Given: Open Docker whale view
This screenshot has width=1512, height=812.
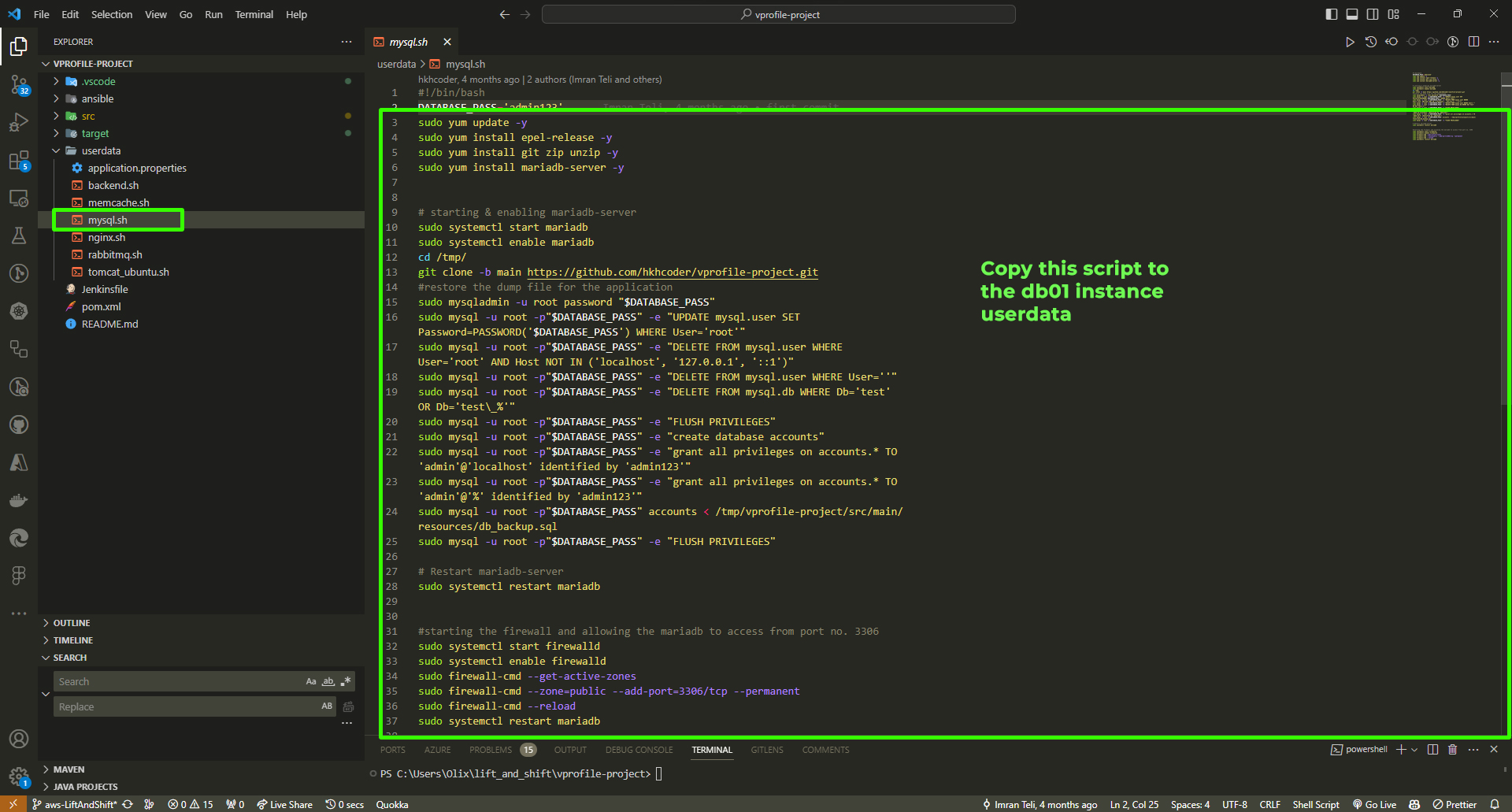Looking at the screenshot, I should (19, 500).
